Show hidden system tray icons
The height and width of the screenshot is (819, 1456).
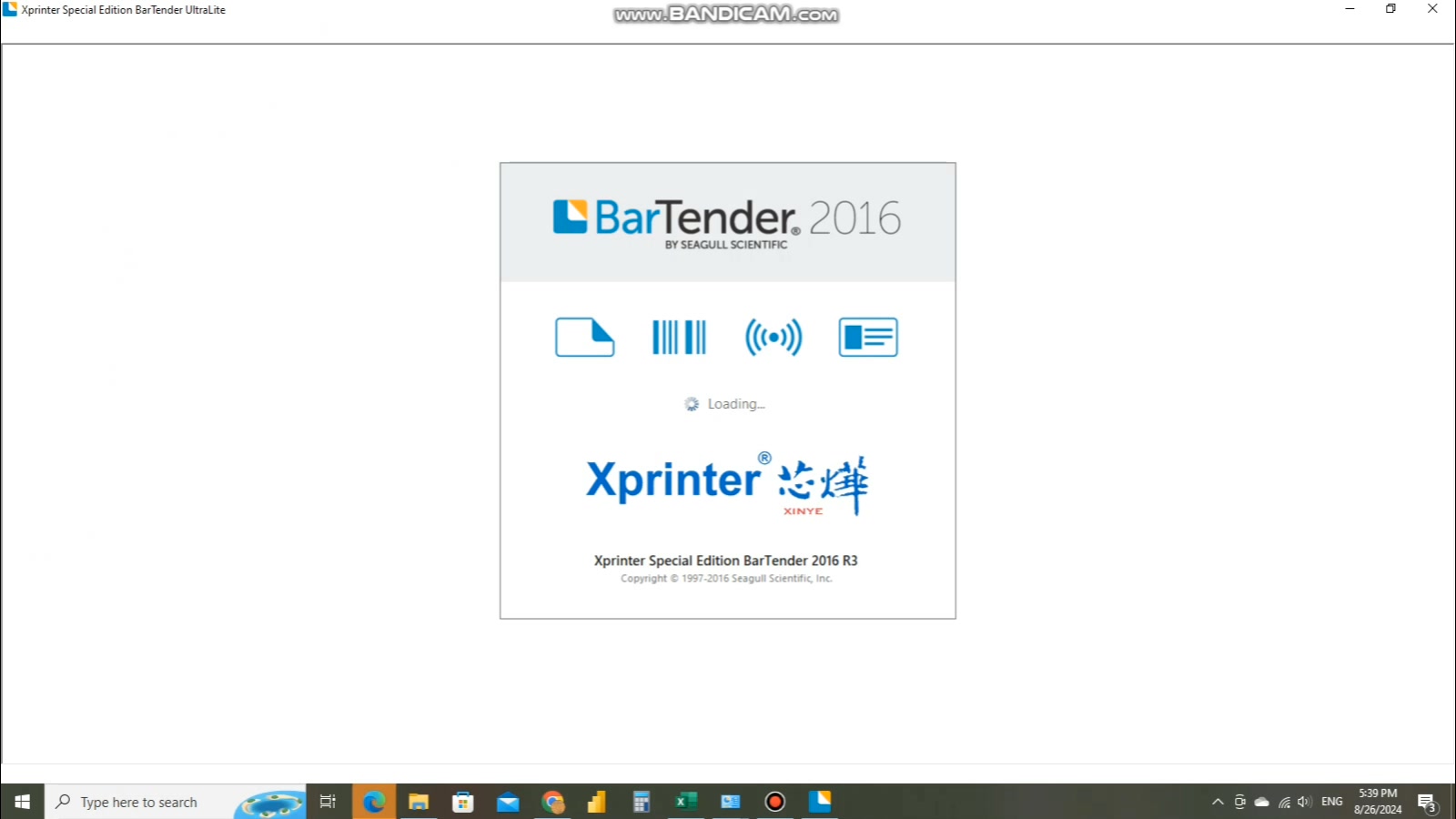click(x=1218, y=802)
